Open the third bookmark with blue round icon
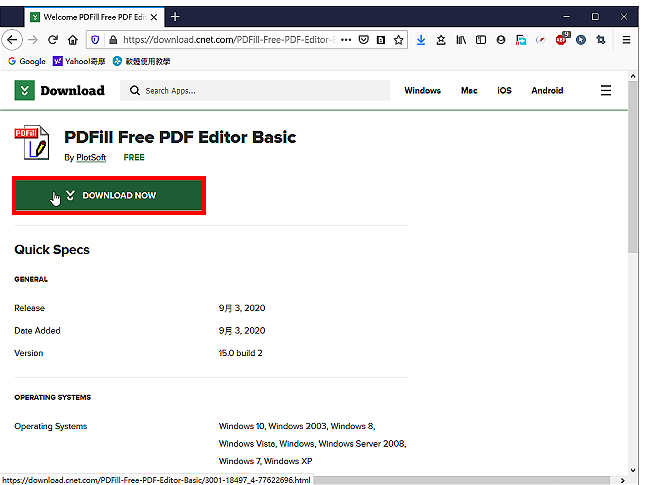 point(142,61)
